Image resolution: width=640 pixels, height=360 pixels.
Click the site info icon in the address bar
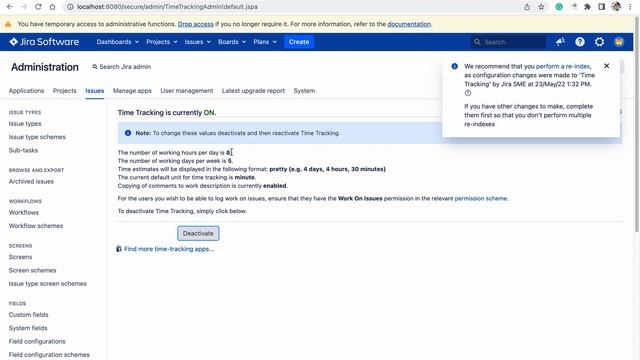click(x=70, y=7)
